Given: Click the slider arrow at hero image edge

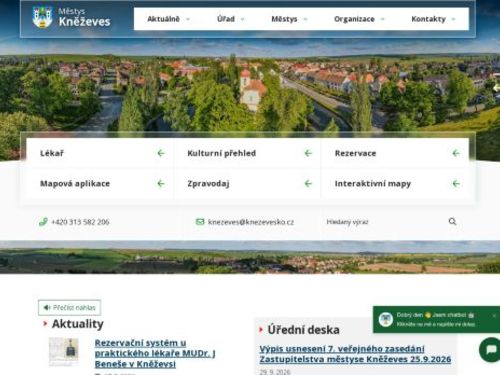Looking at the screenshot, I should (496, 88).
